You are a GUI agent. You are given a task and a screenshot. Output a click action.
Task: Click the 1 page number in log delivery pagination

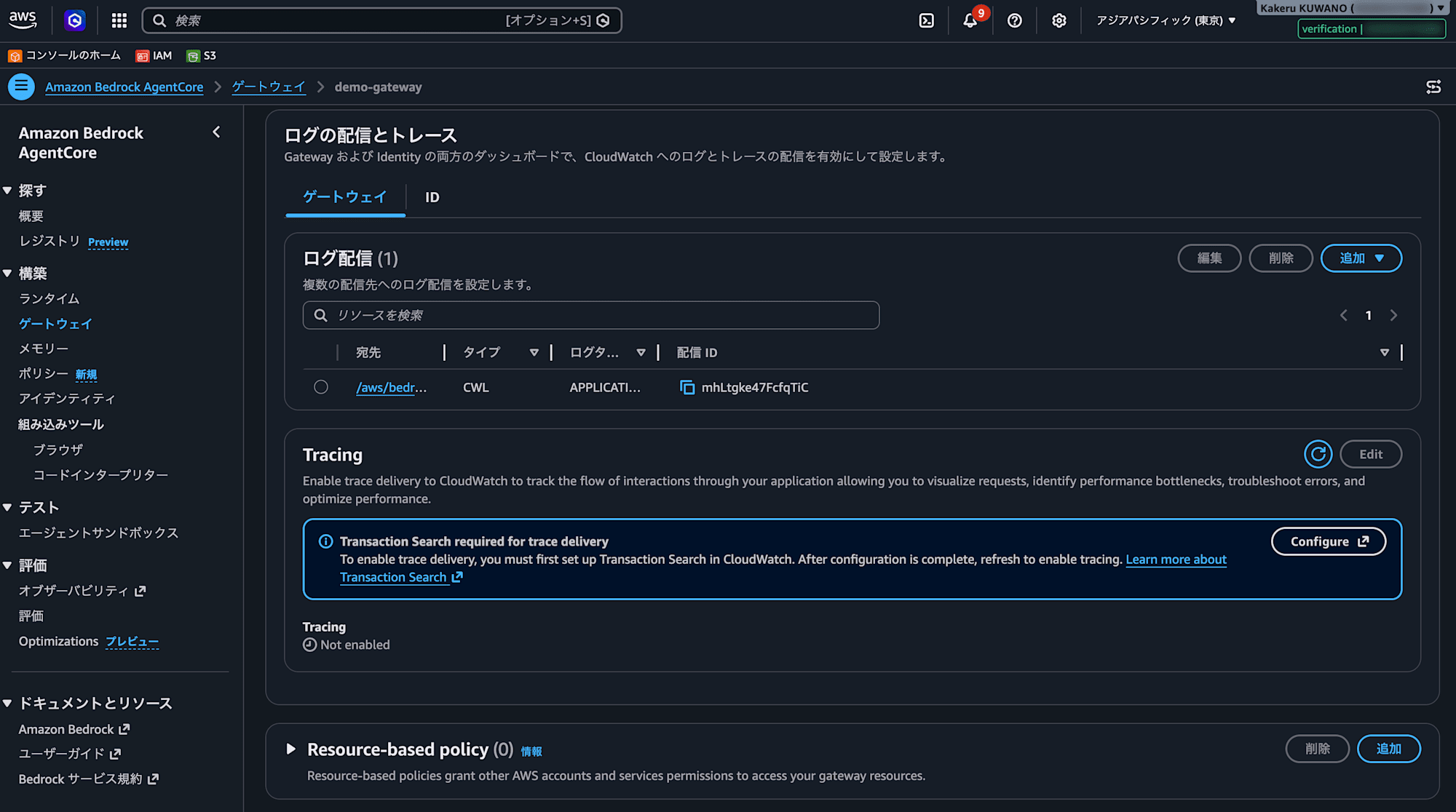pos(1369,315)
